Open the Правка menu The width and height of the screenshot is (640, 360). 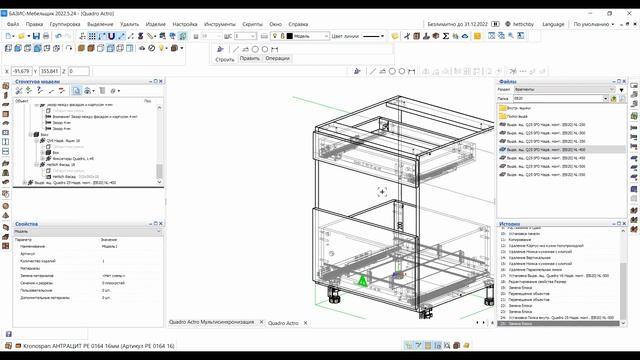coord(34,24)
